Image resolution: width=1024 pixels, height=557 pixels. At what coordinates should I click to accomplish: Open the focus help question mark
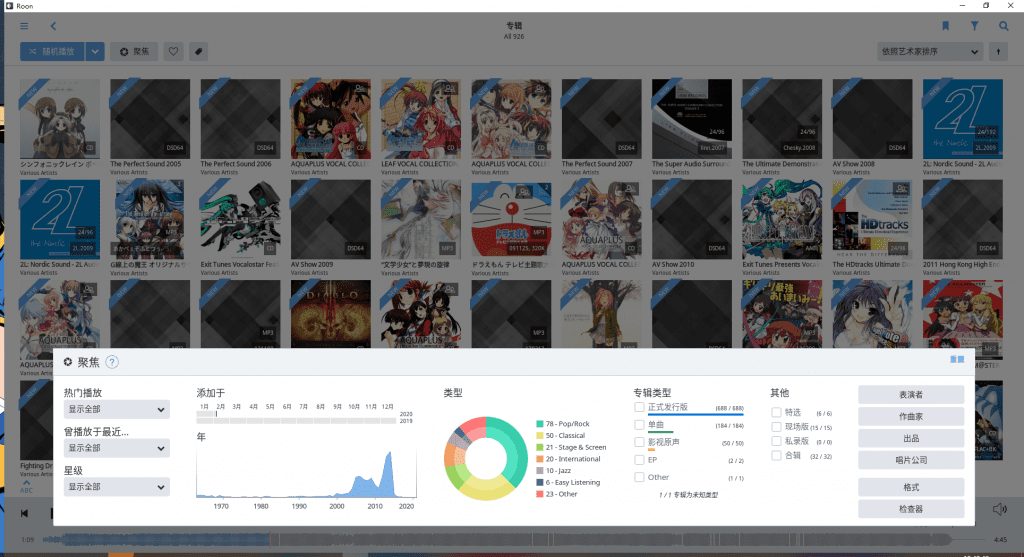[x=112, y=362]
